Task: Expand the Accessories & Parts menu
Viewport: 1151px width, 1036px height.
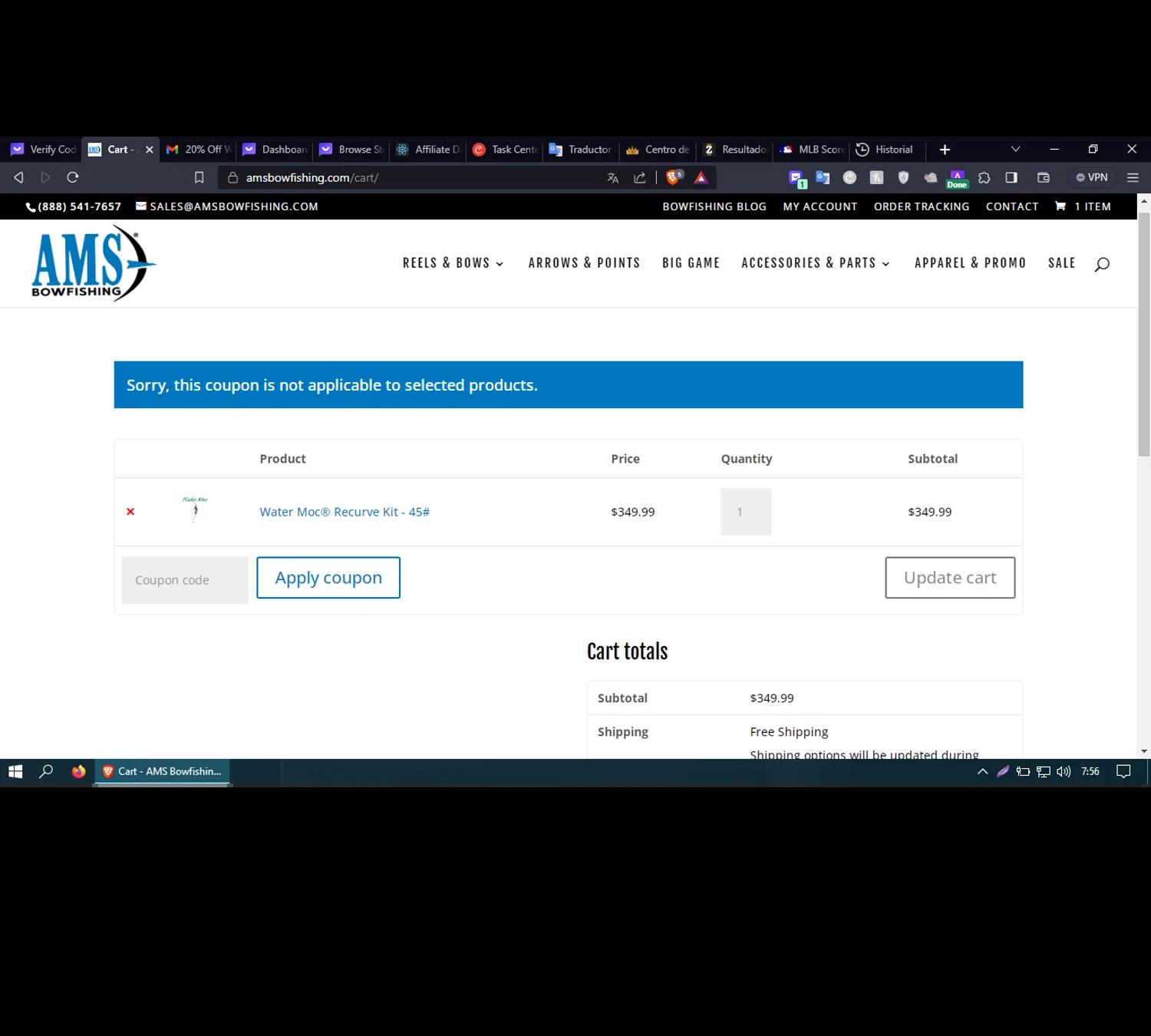Action: [x=816, y=262]
